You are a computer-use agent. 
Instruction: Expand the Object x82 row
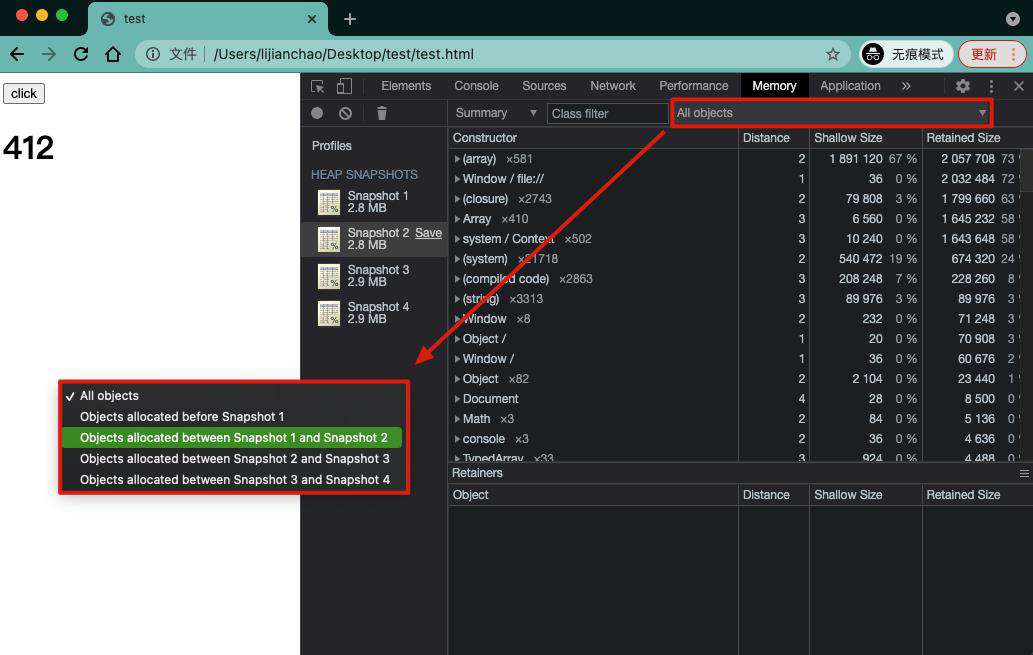point(457,379)
